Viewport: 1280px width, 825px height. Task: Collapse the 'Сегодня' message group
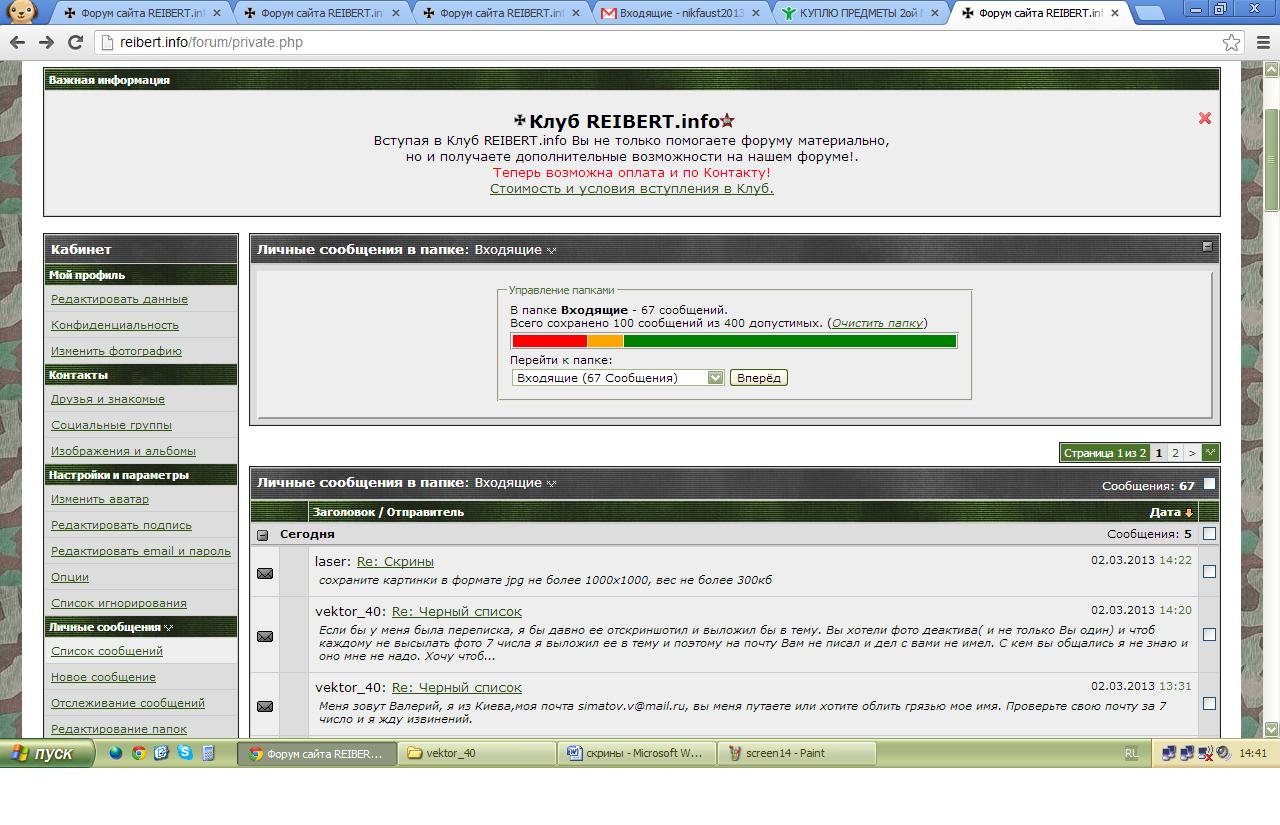pos(263,535)
